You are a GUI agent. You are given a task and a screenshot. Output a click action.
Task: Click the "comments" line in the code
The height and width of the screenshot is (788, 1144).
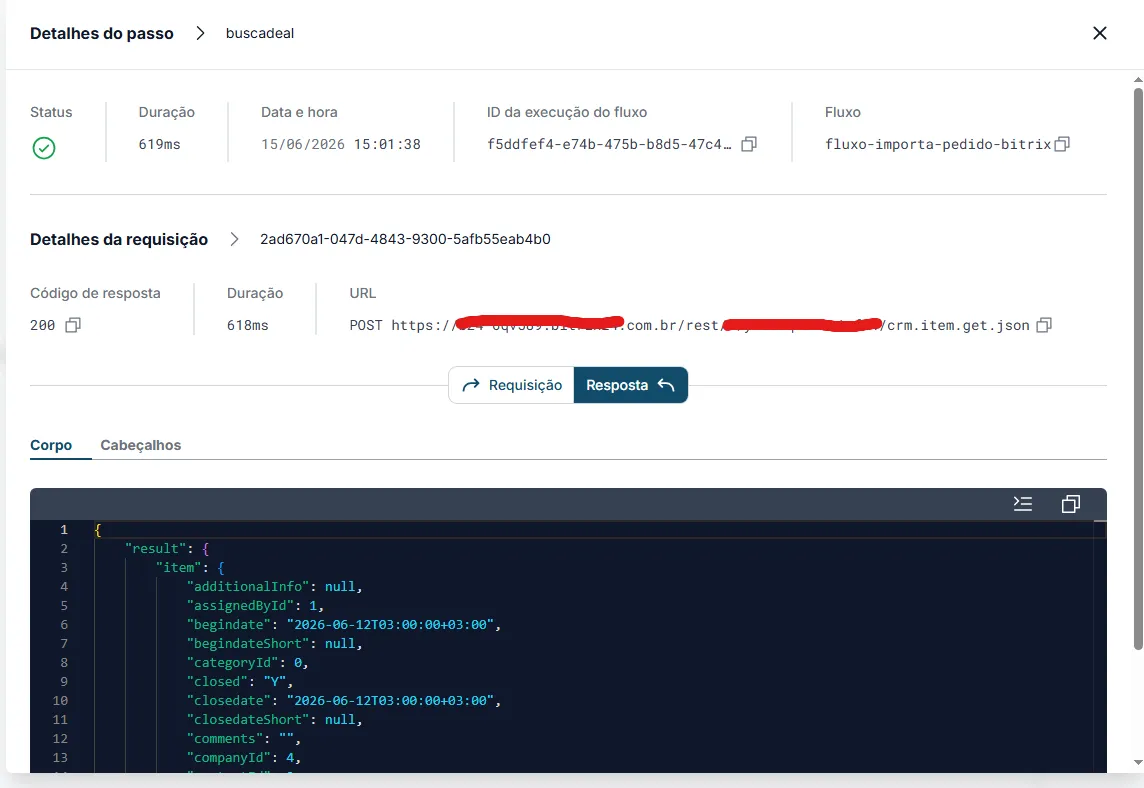coord(244,738)
